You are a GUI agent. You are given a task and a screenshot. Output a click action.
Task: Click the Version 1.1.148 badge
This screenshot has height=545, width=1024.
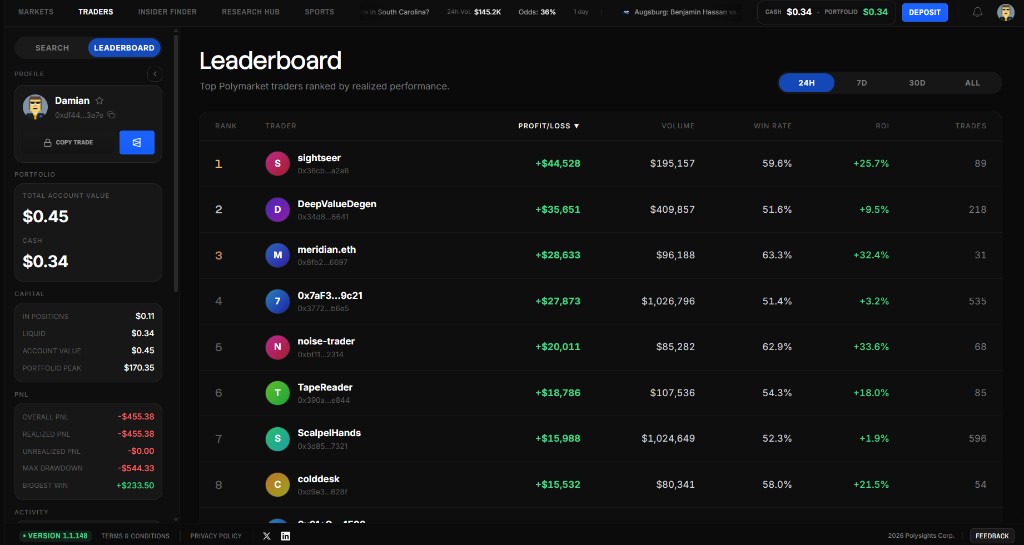pos(56,536)
